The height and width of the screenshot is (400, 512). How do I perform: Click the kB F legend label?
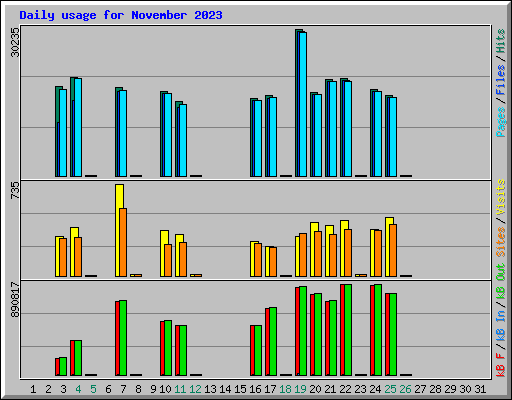point(501,365)
